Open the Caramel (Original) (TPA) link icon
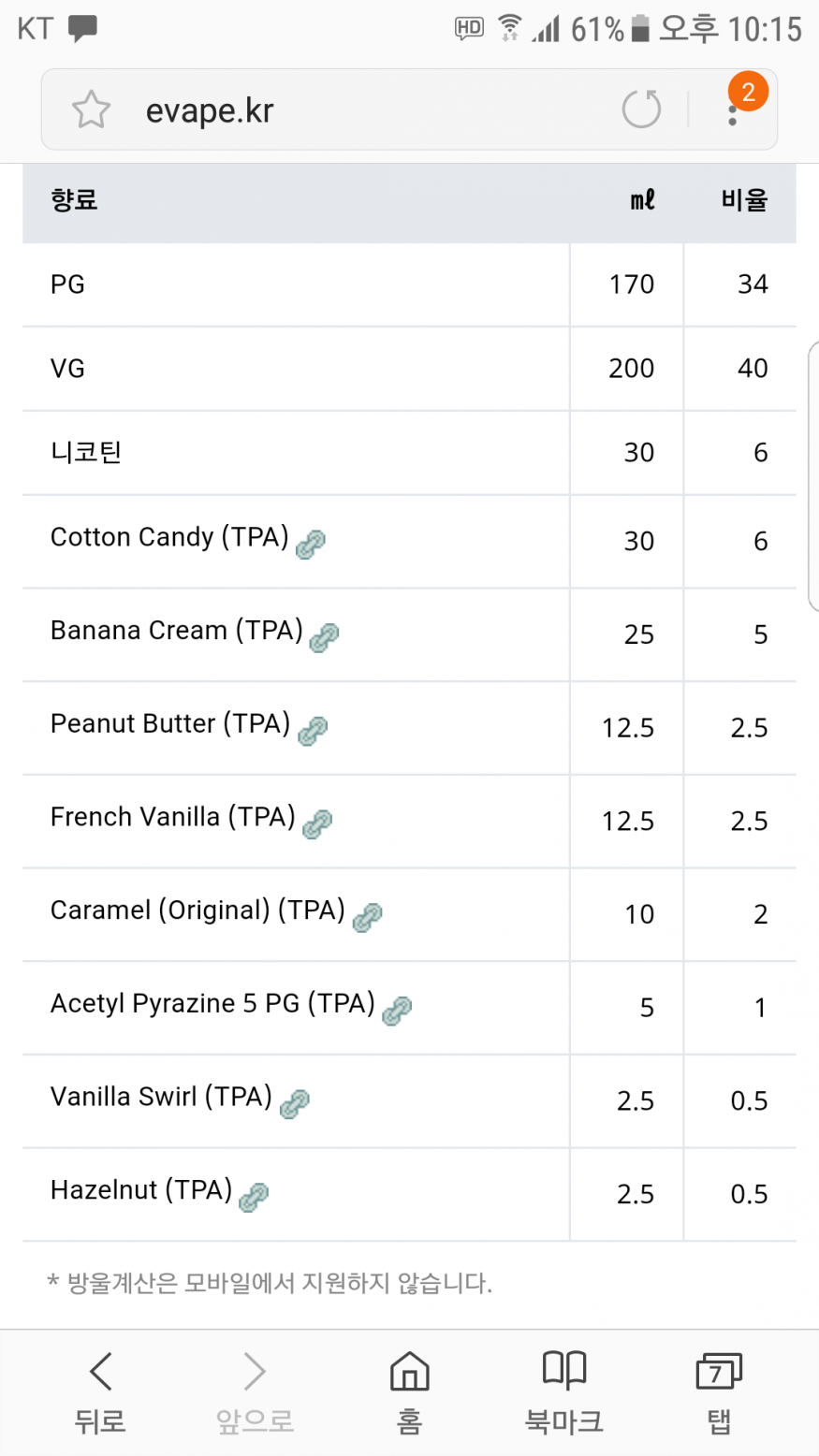The image size is (819, 1456). (367, 917)
